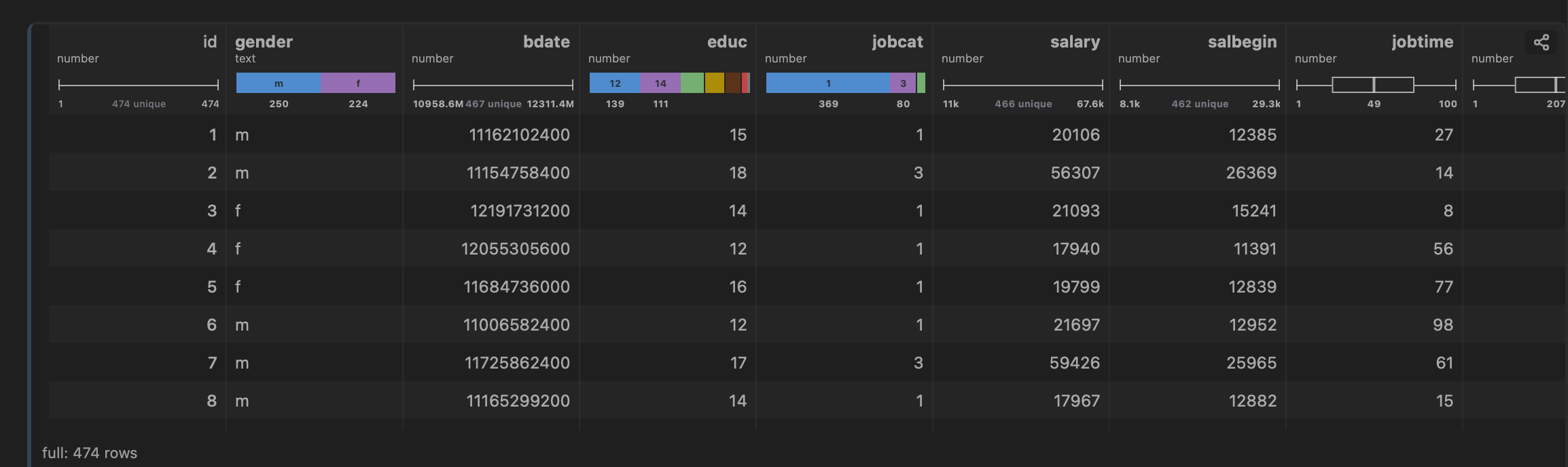Select the salbegin column header
1568x467 pixels.
[x=1242, y=42]
